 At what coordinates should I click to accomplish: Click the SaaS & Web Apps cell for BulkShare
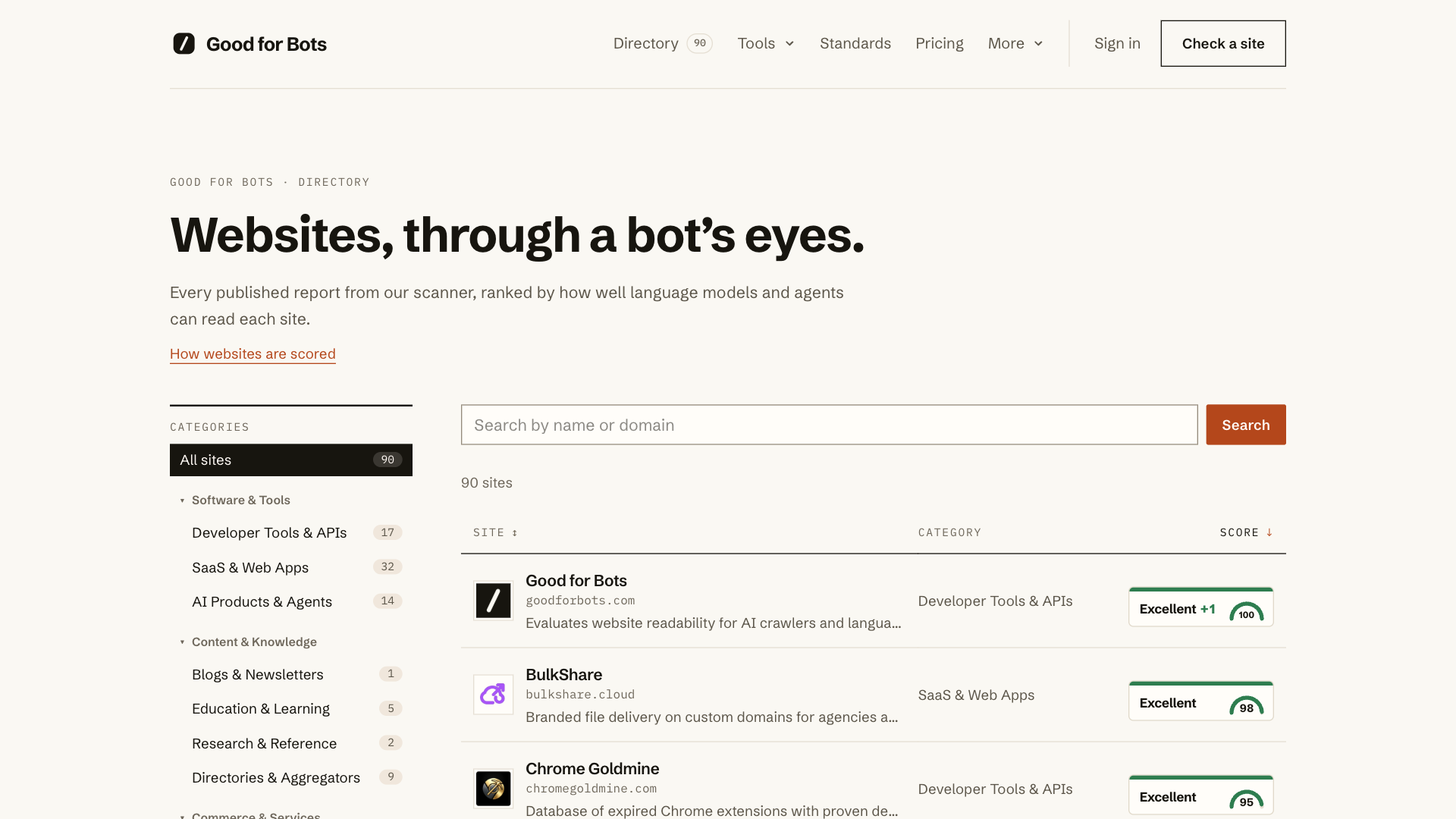tap(976, 695)
